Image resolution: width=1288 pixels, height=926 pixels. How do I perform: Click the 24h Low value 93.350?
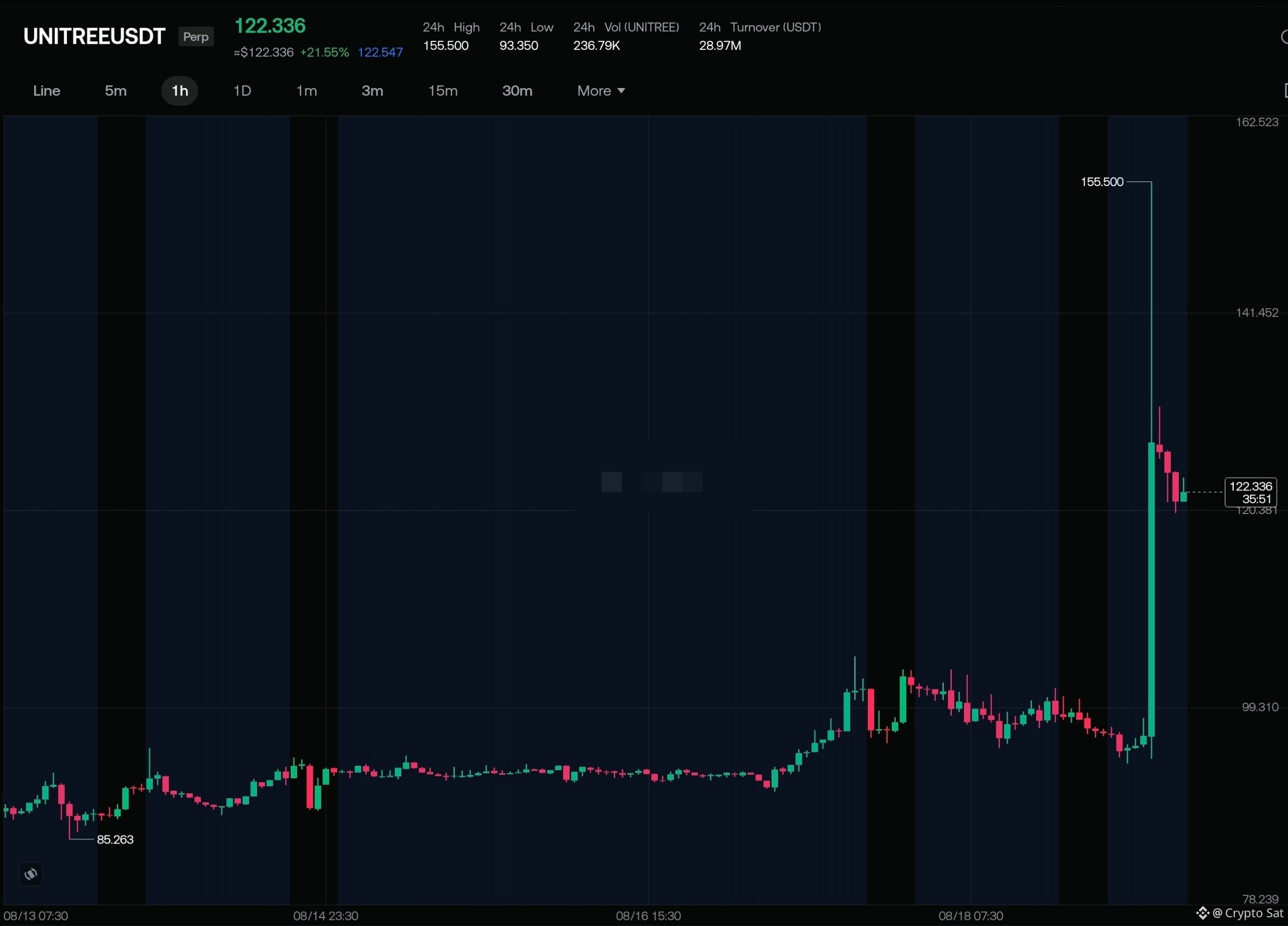(x=519, y=45)
